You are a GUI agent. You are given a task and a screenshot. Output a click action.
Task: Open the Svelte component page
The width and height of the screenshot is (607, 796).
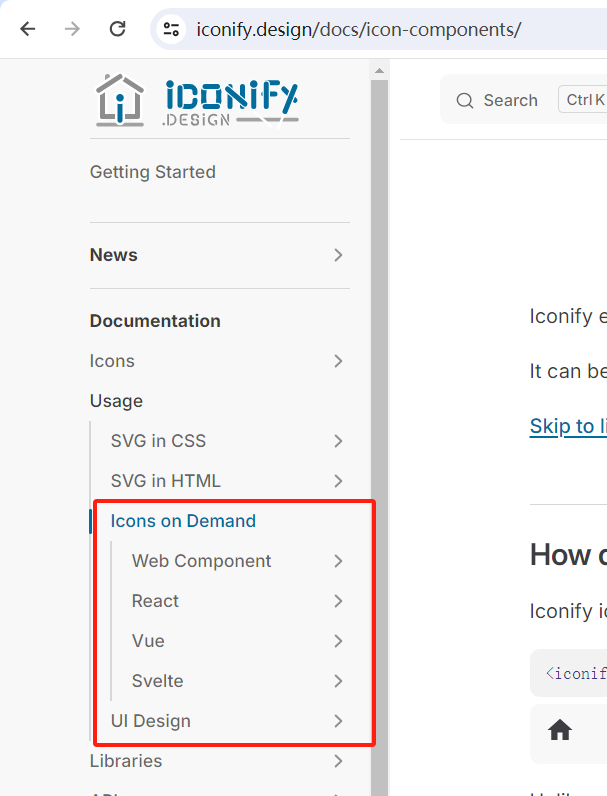tap(157, 681)
